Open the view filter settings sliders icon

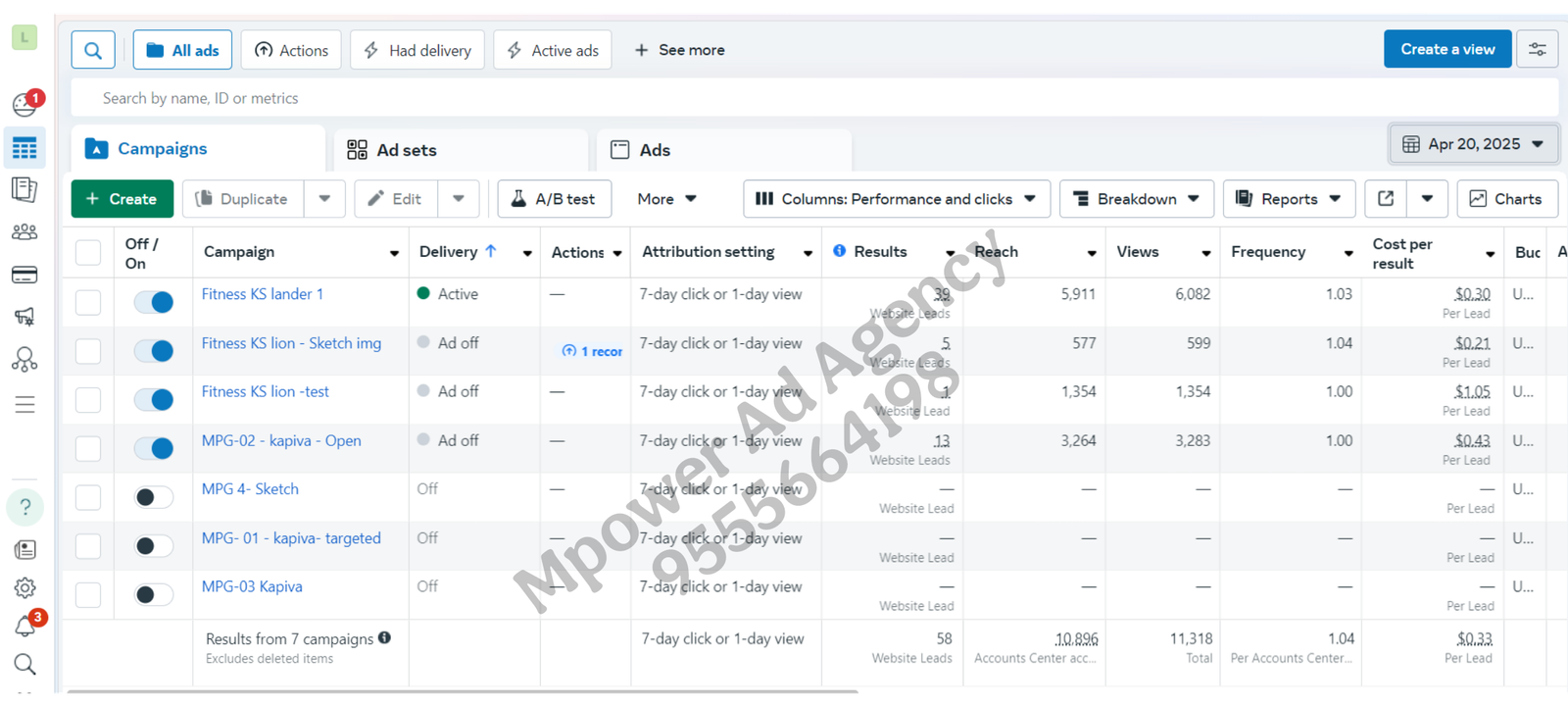(x=1537, y=49)
